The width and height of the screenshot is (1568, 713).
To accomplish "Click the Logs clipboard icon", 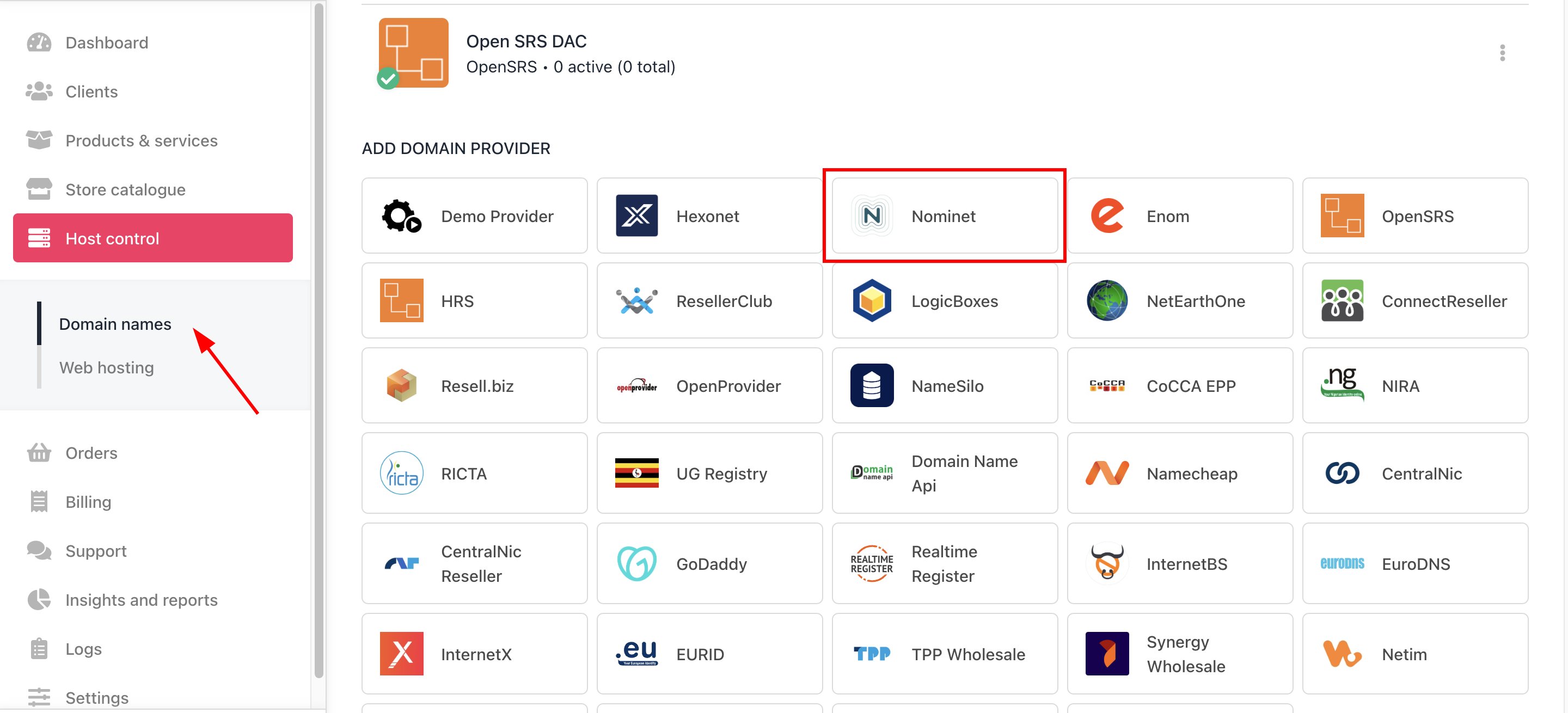I will click(x=39, y=649).
